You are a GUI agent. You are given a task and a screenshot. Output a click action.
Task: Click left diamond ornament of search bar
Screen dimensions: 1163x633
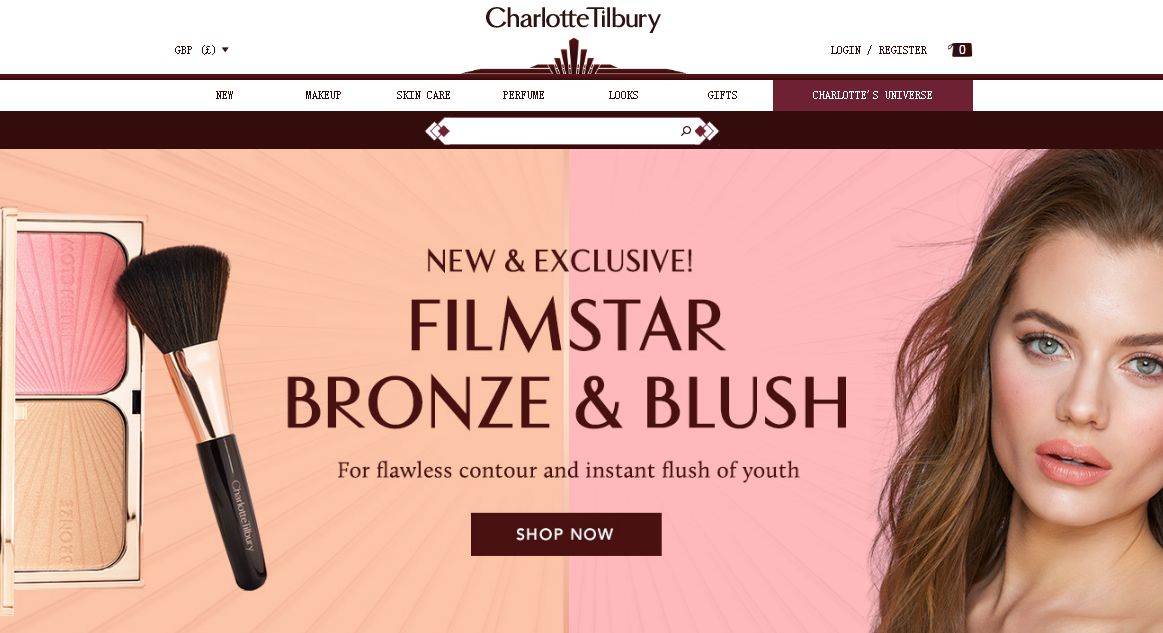(438, 131)
